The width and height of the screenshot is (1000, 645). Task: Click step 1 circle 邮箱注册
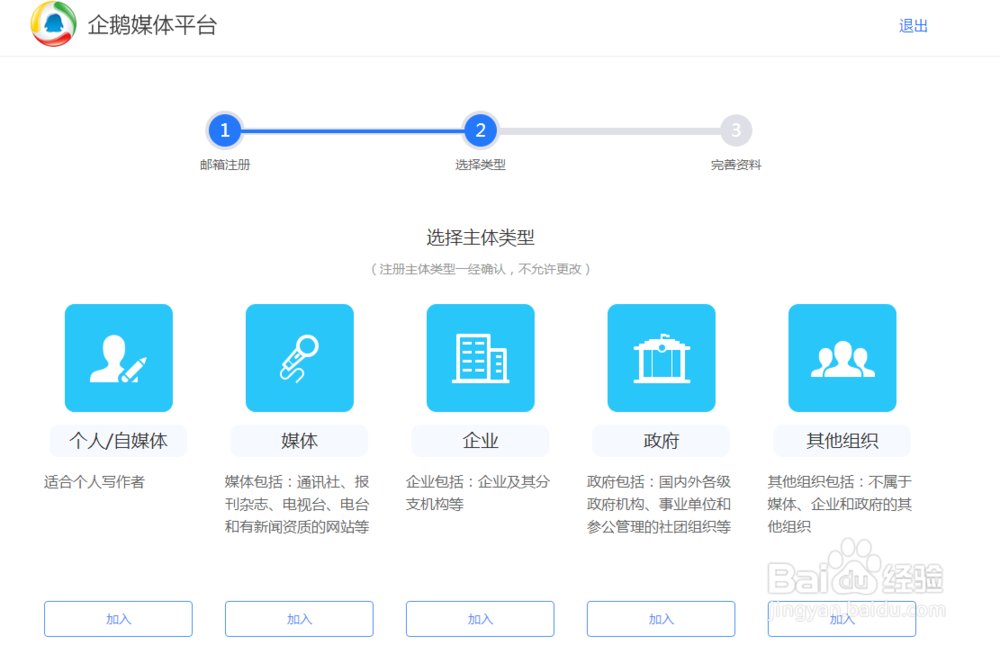pos(225,130)
